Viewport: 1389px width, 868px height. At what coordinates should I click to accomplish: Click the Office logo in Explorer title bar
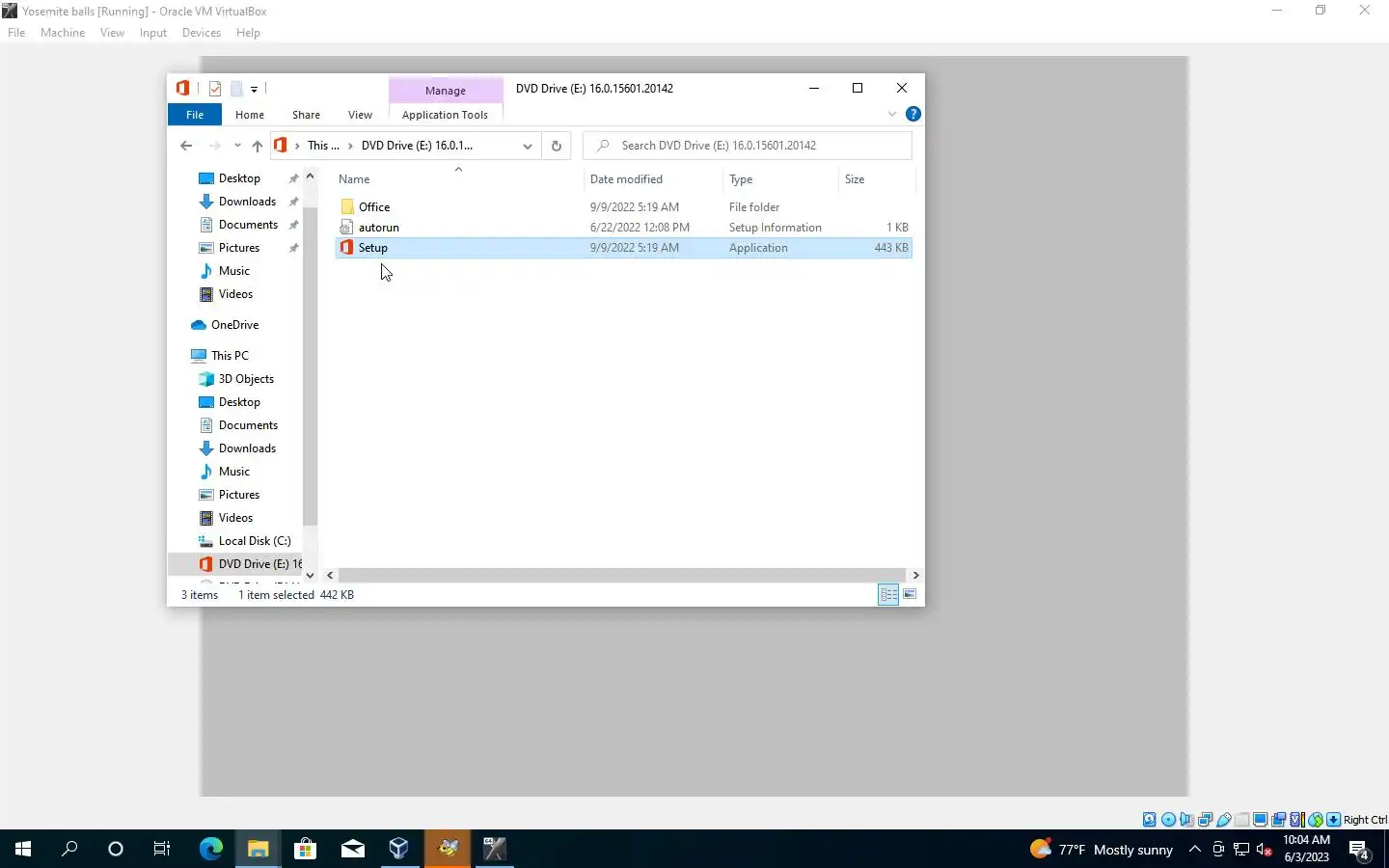point(182,89)
